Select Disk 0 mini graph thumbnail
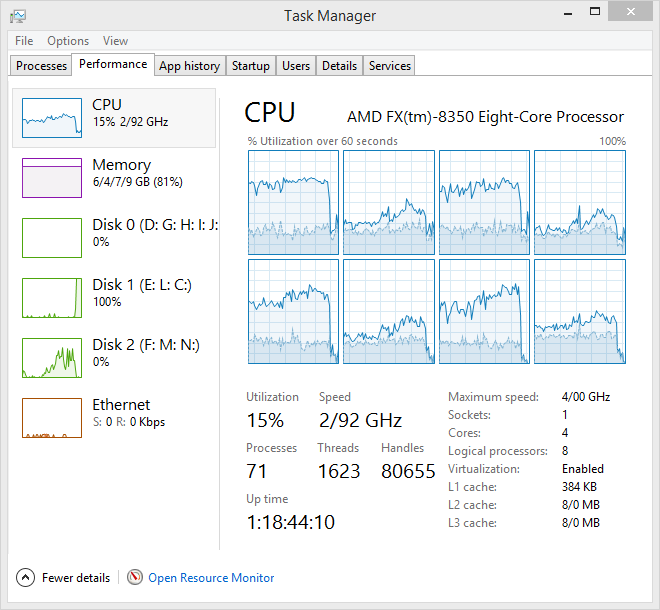Screen dimensions: 660x610 pos(52,238)
